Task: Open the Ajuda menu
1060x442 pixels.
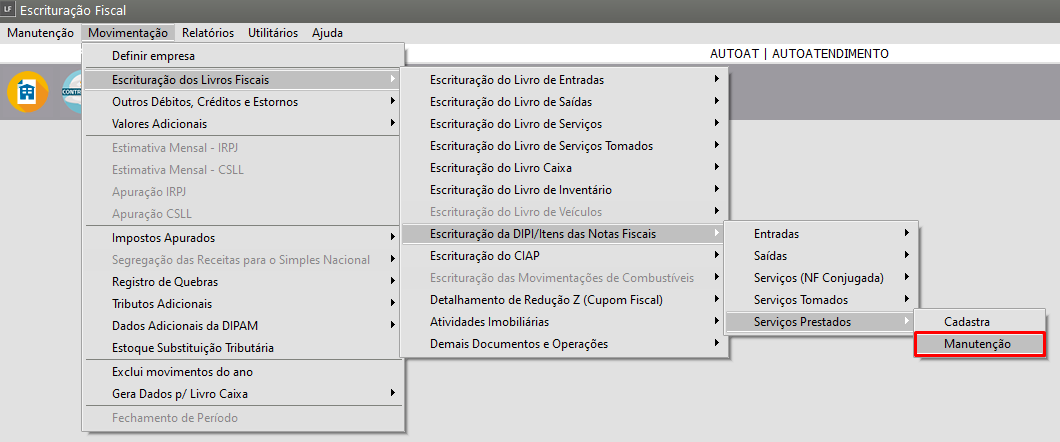Action: [x=327, y=32]
